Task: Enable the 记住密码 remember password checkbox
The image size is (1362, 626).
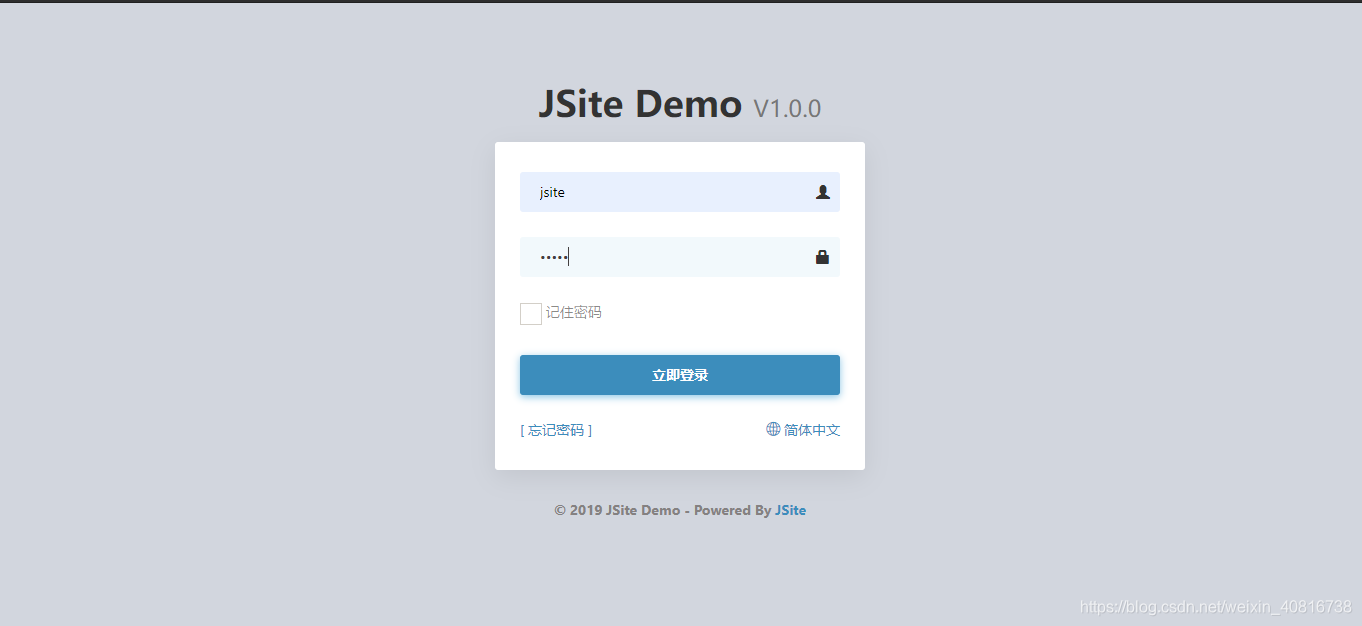Action: click(x=530, y=313)
